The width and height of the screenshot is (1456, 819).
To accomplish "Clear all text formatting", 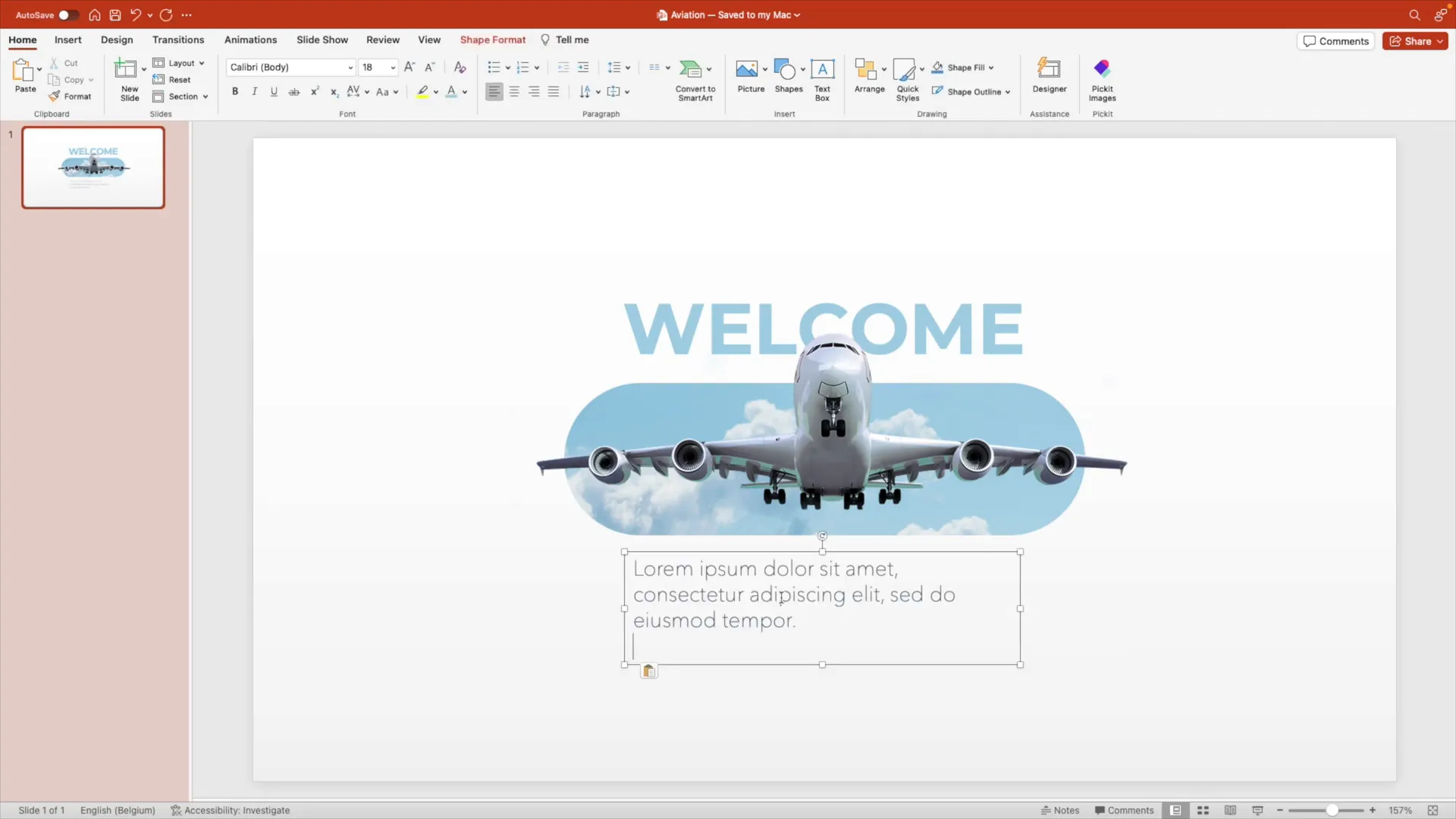I will tap(460, 67).
